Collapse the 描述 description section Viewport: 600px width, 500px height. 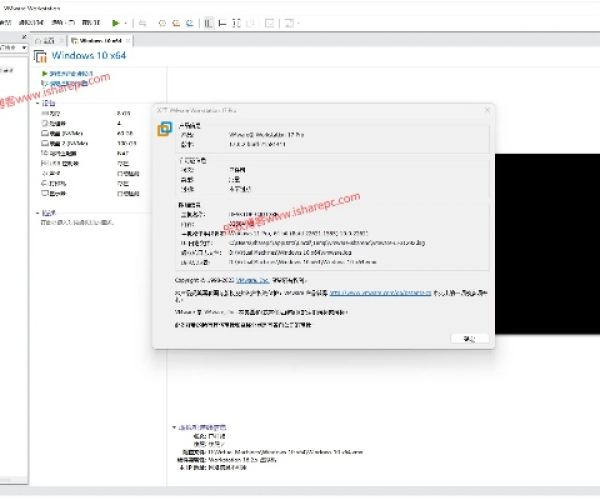coord(38,213)
